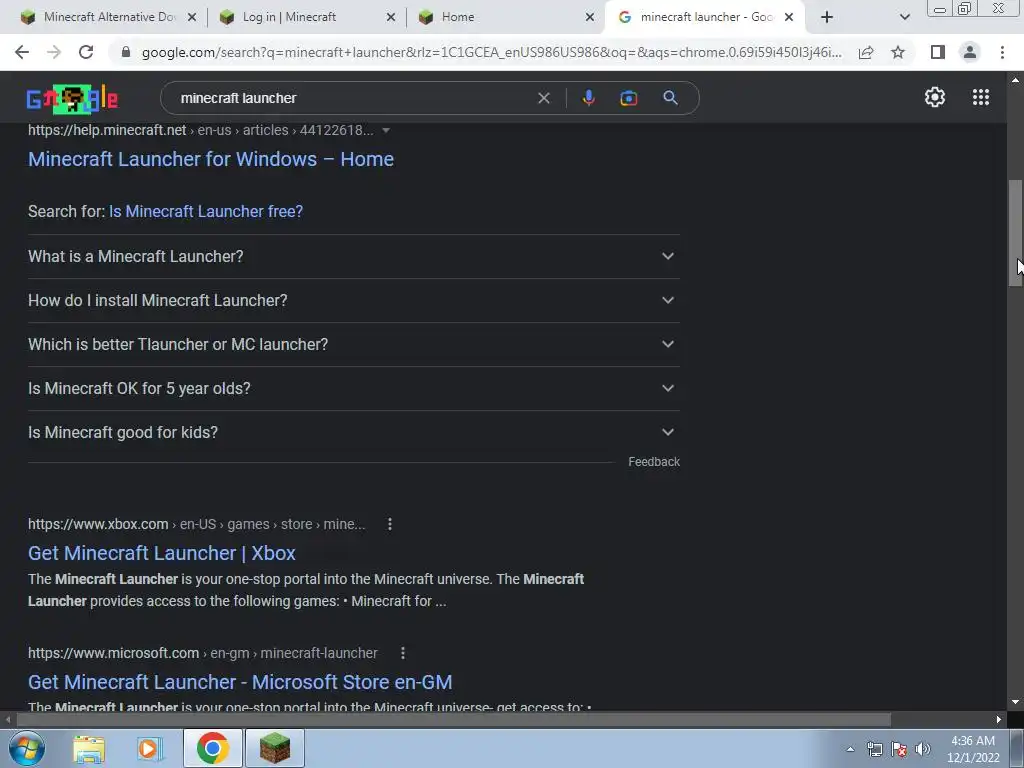Expand 'What is a Minecraft Launcher?'
This screenshot has height=768, width=1024.
[353, 257]
